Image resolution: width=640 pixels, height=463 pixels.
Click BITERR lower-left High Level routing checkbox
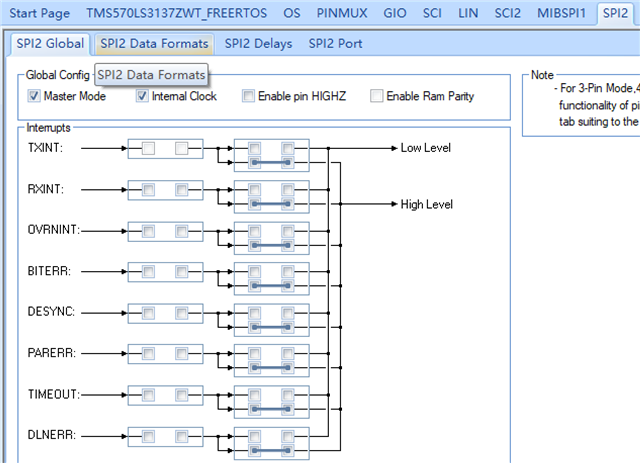point(254,286)
